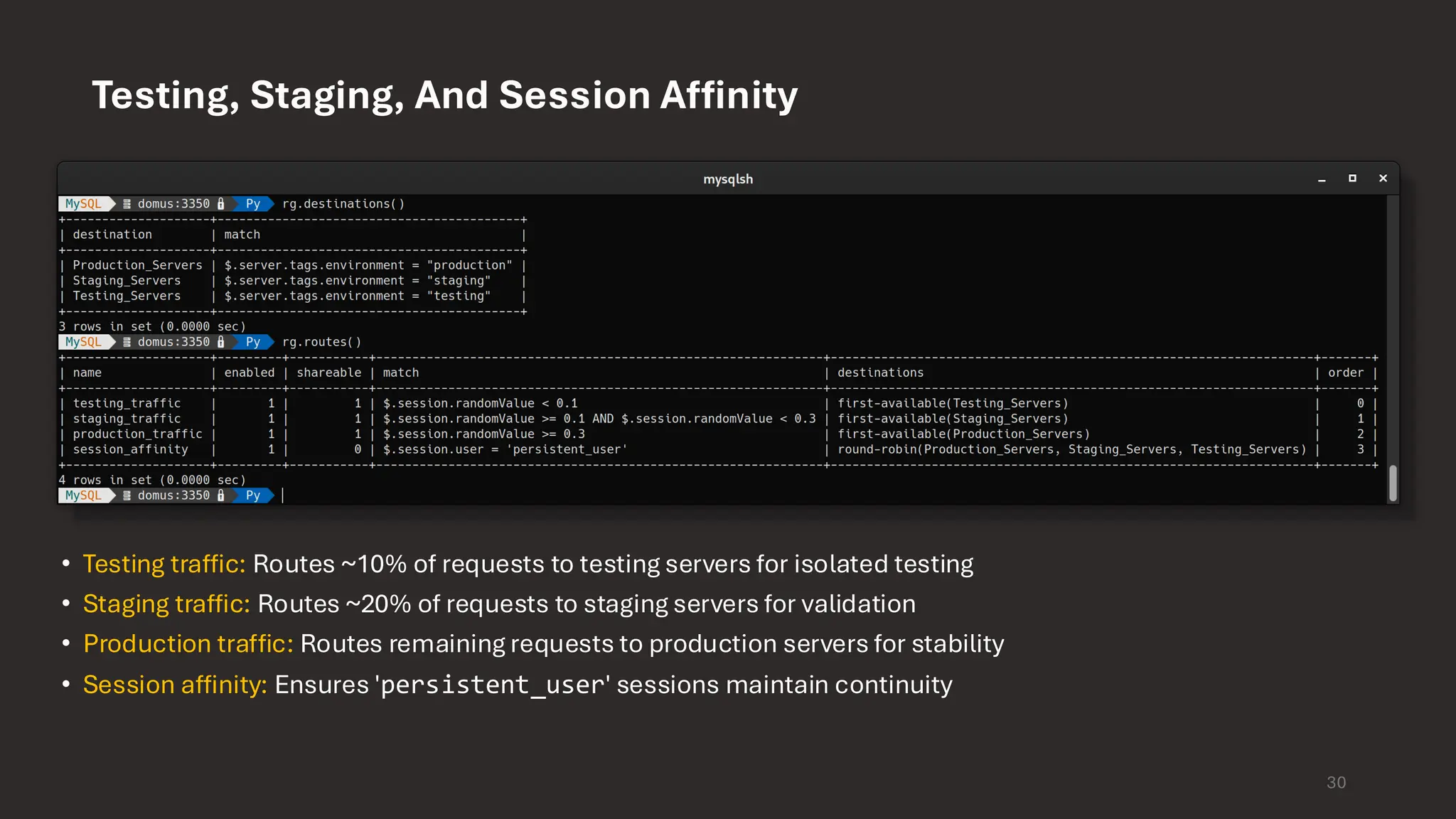The width and height of the screenshot is (1456, 819).
Task: Click the lock icon on first prompt
Action: pos(220,204)
